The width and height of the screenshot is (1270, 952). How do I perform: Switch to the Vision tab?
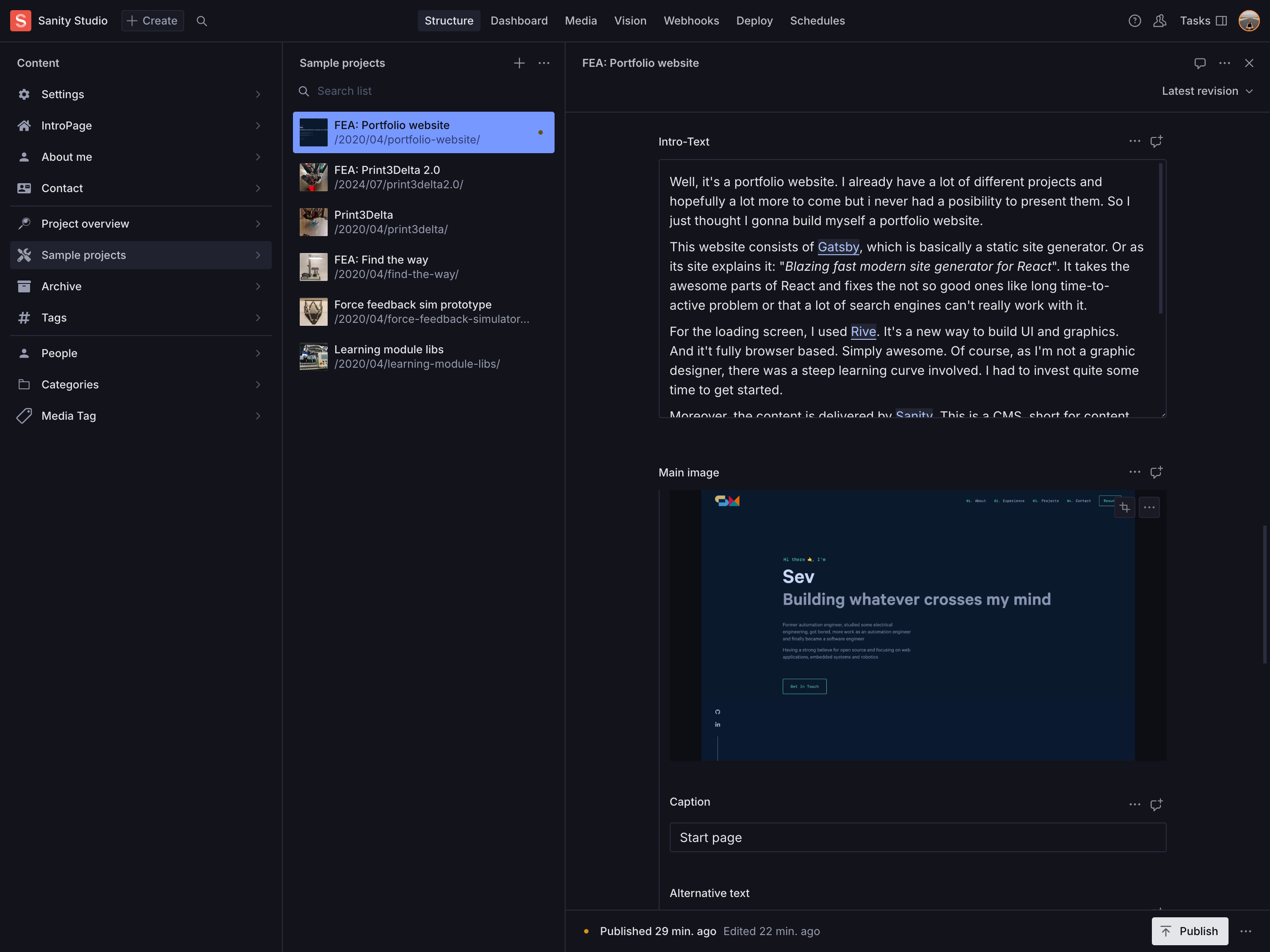pyautogui.click(x=630, y=21)
